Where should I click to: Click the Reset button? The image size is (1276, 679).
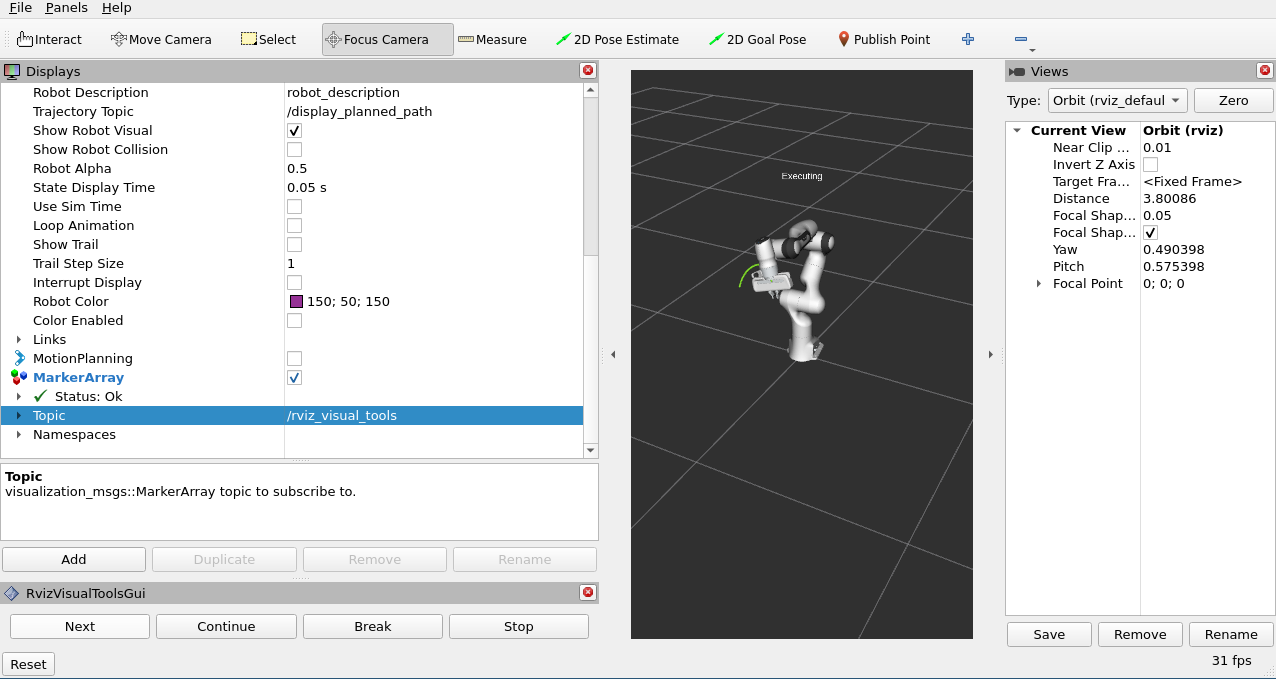pyautogui.click(x=28, y=664)
